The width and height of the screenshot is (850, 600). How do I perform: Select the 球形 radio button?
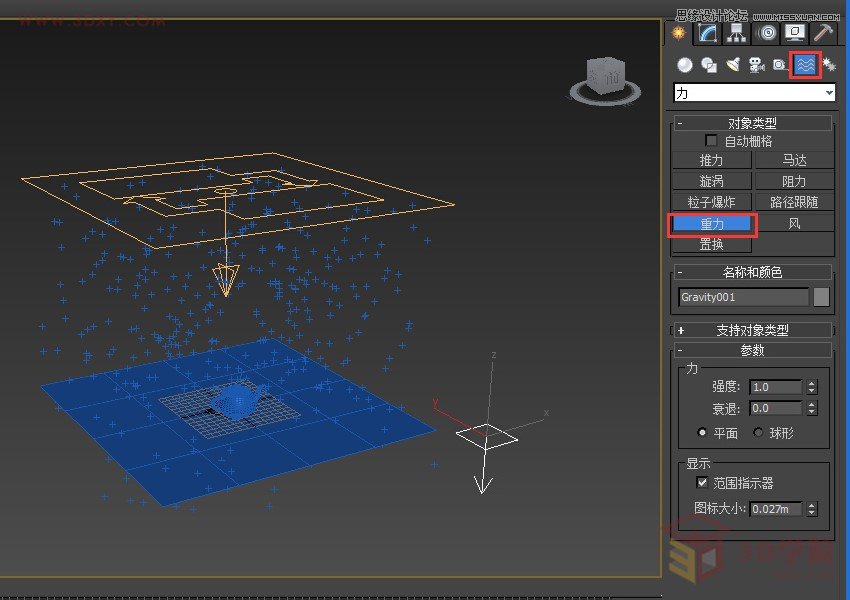(758, 432)
